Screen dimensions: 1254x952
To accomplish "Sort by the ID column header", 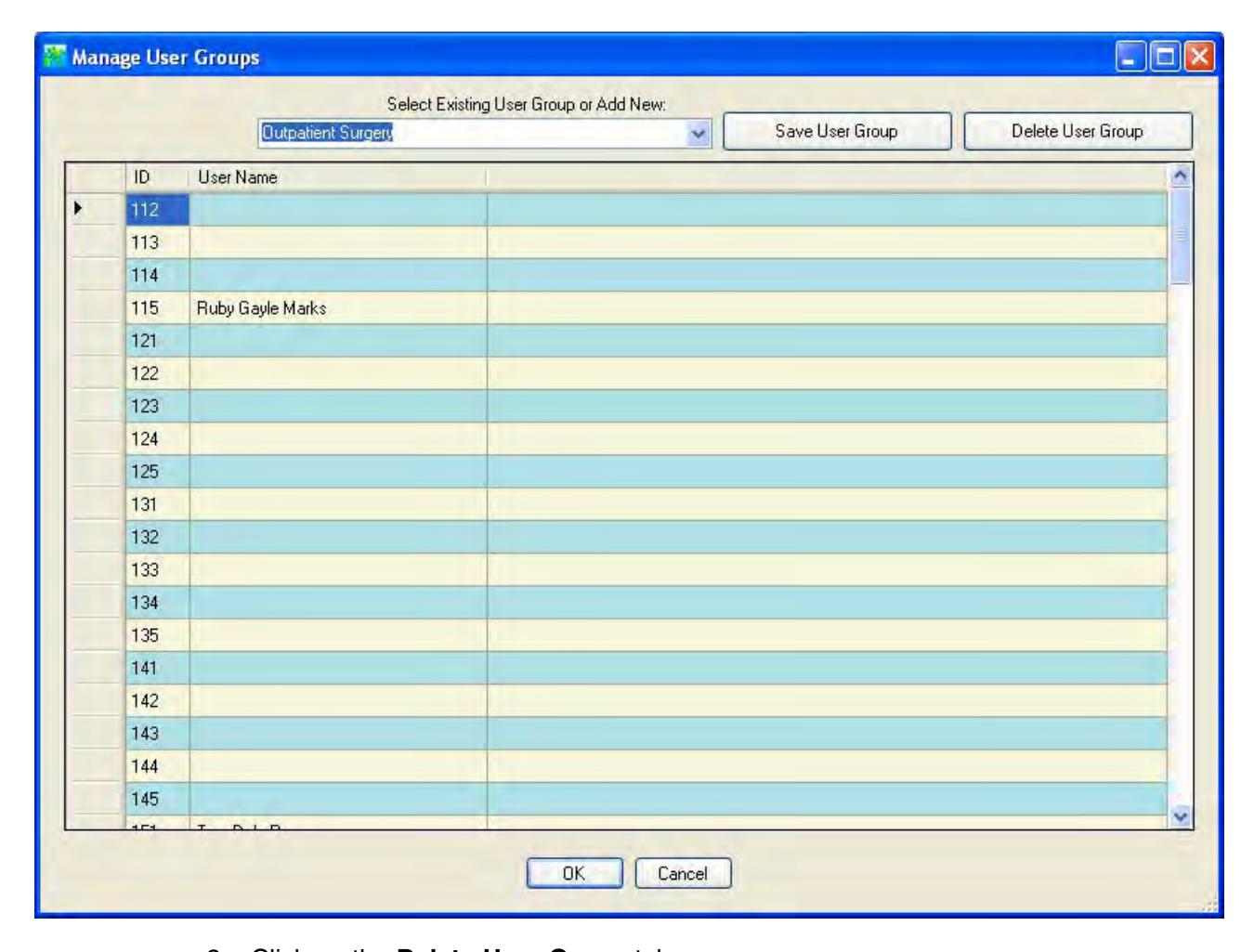I will [157, 177].
